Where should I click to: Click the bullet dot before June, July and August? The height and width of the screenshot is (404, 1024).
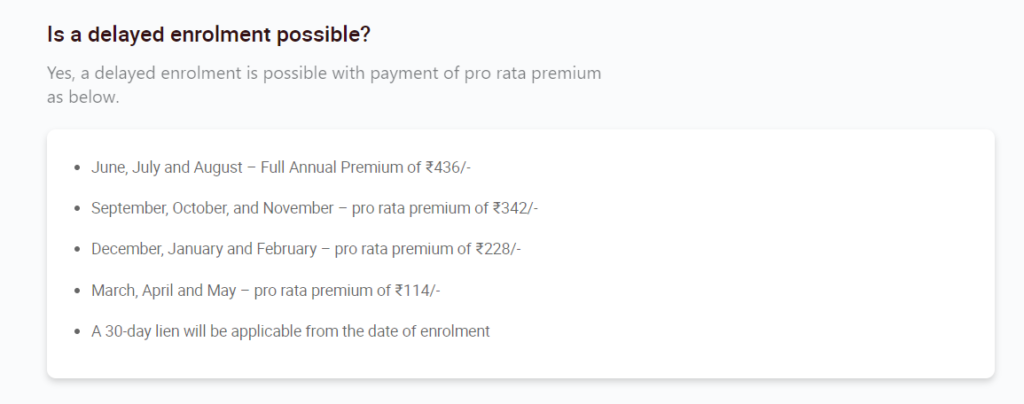tap(78, 168)
